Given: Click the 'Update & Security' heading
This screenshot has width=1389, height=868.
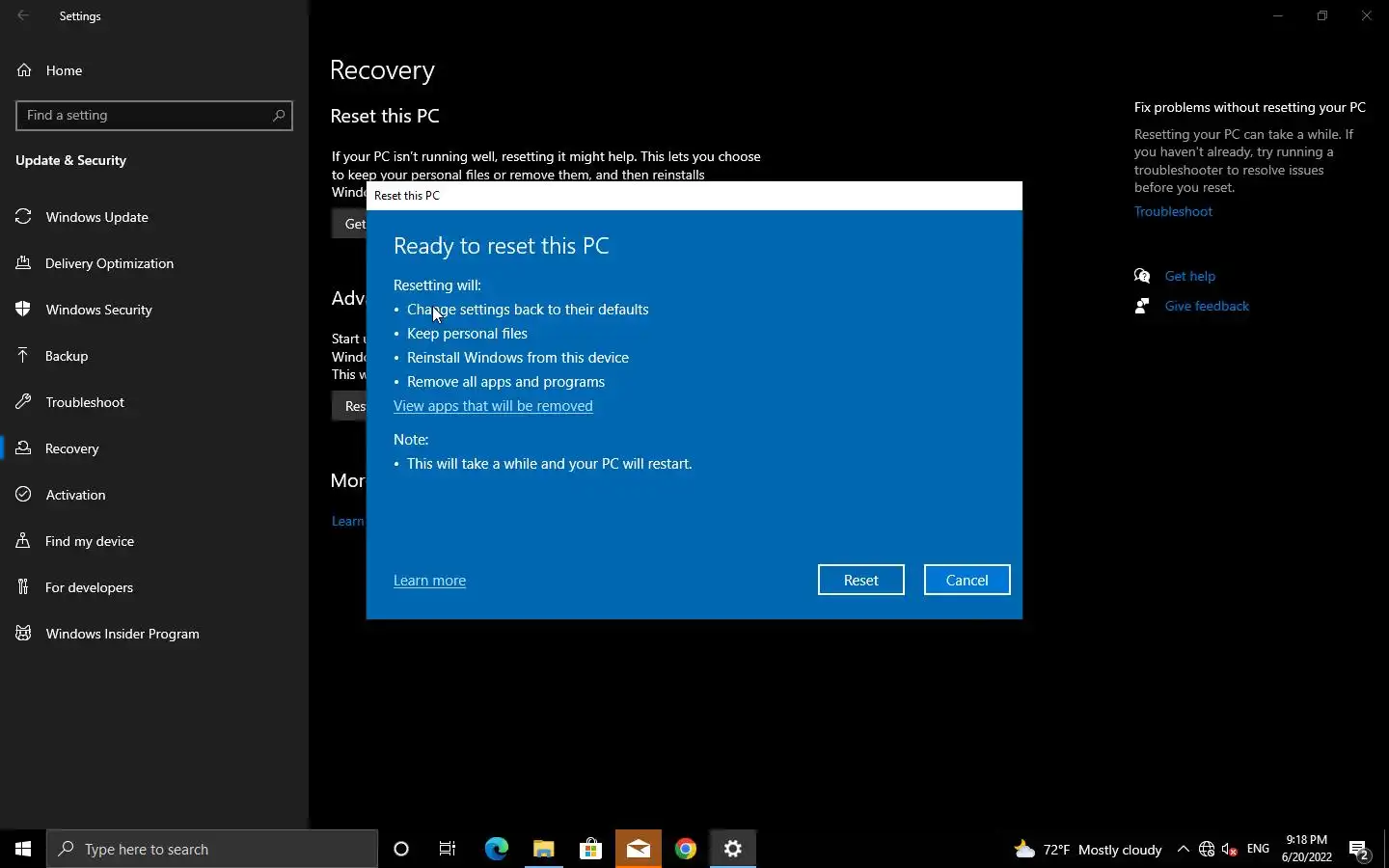Looking at the screenshot, I should click(71, 160).
